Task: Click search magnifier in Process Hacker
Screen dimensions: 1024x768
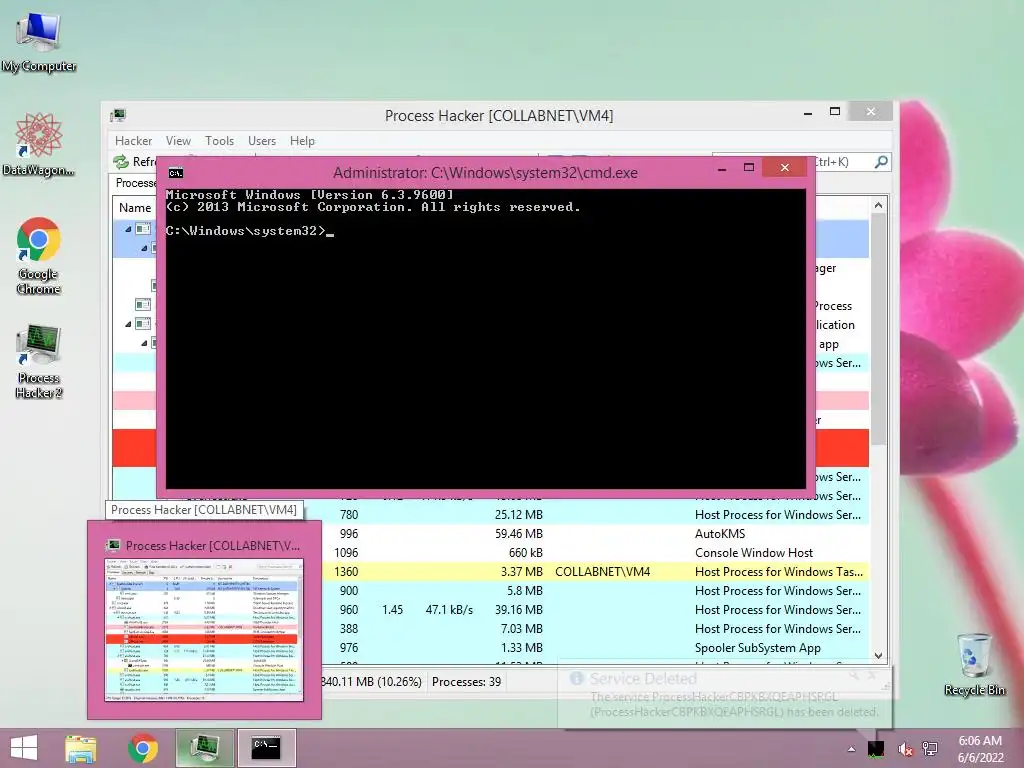Action: (881, 161)
